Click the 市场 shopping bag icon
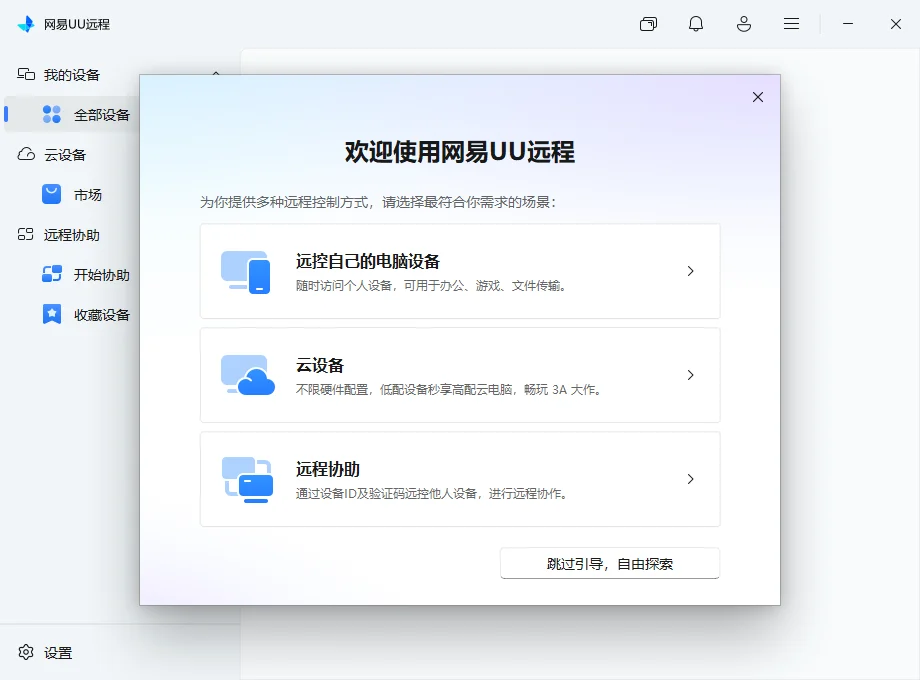920x680 pixels. click(52, 194)
